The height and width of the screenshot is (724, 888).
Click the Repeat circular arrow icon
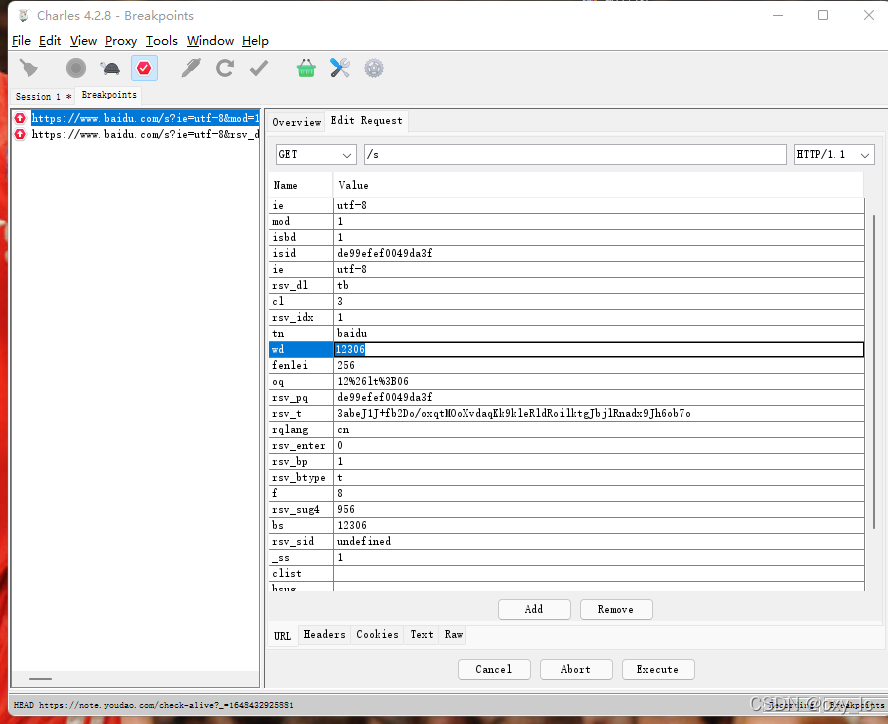[x=225, y=69]
